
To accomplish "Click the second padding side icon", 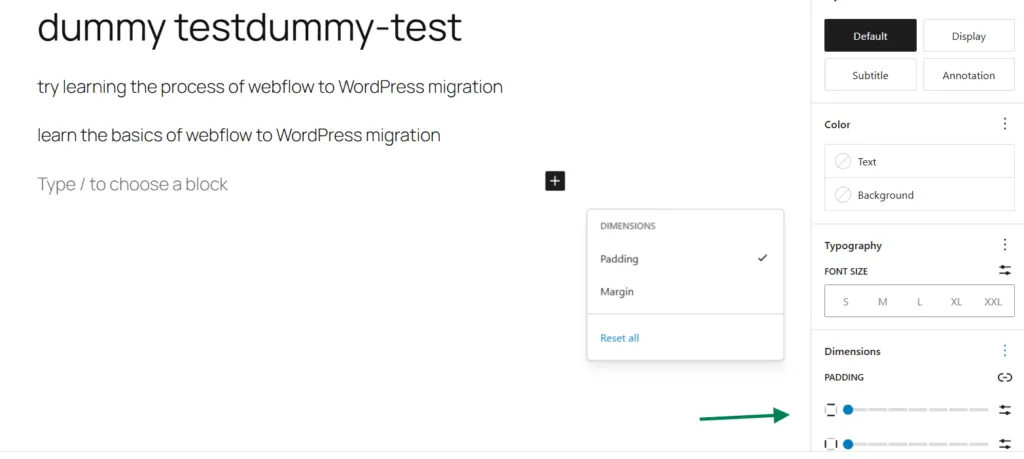I will click(831, 444).
